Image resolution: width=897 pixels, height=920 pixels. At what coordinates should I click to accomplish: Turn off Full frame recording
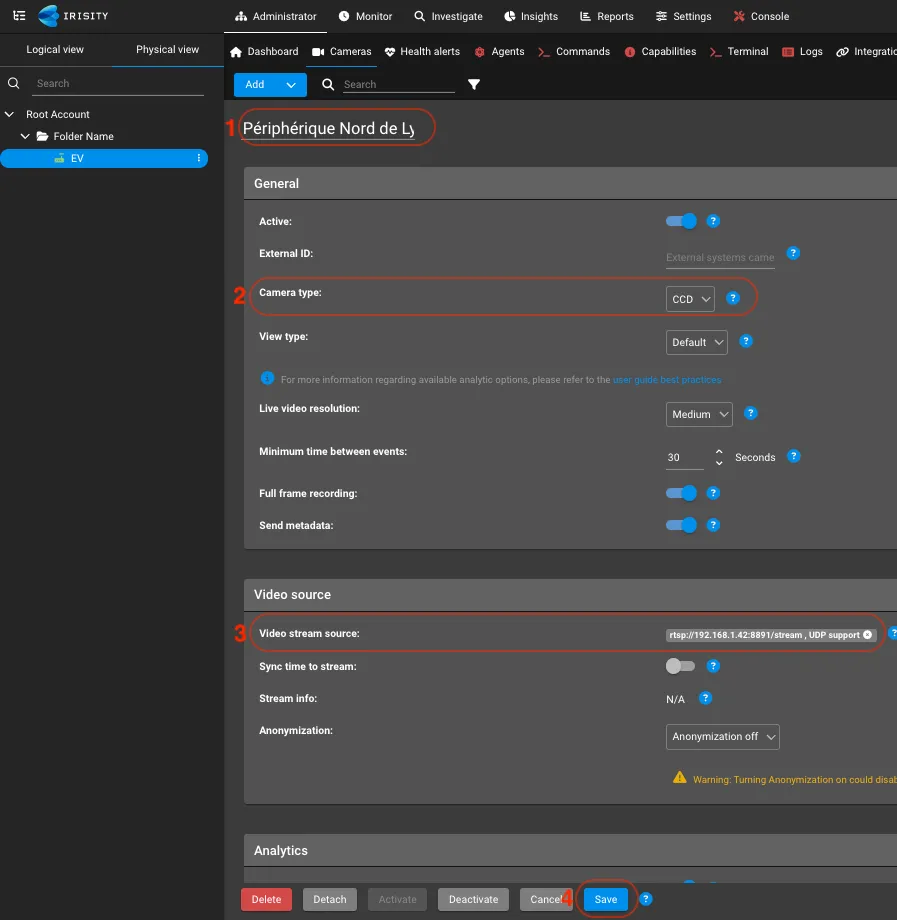[x=680, y=493]
